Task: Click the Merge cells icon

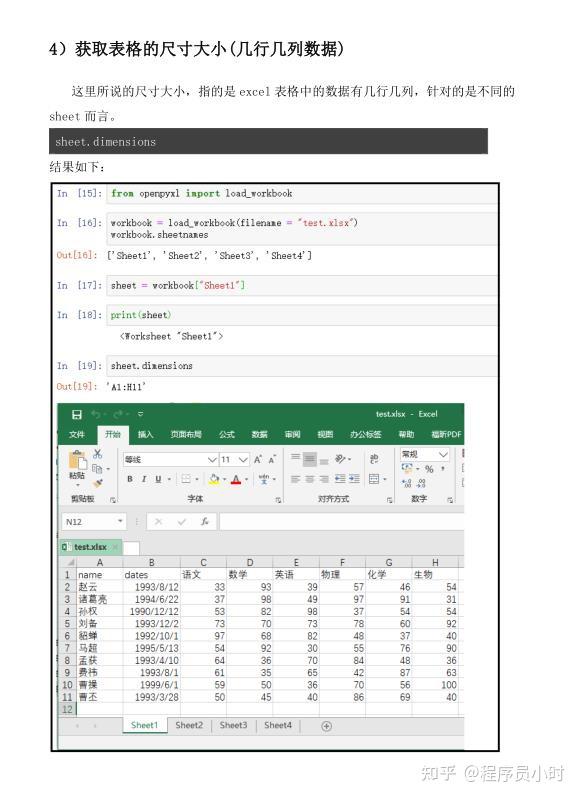Action: point(374,479)
